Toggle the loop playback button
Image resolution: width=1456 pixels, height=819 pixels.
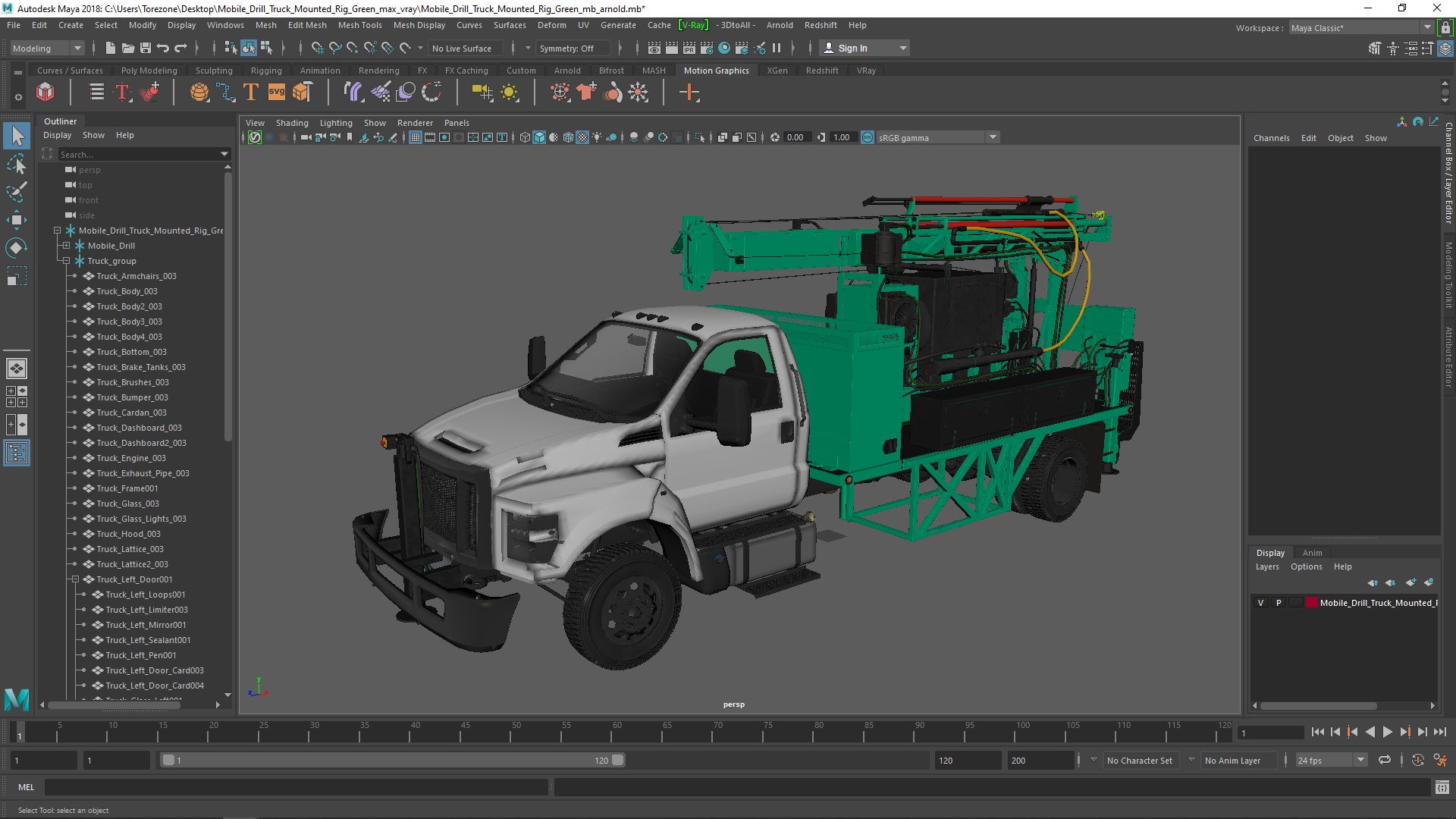pos(1385,760)
